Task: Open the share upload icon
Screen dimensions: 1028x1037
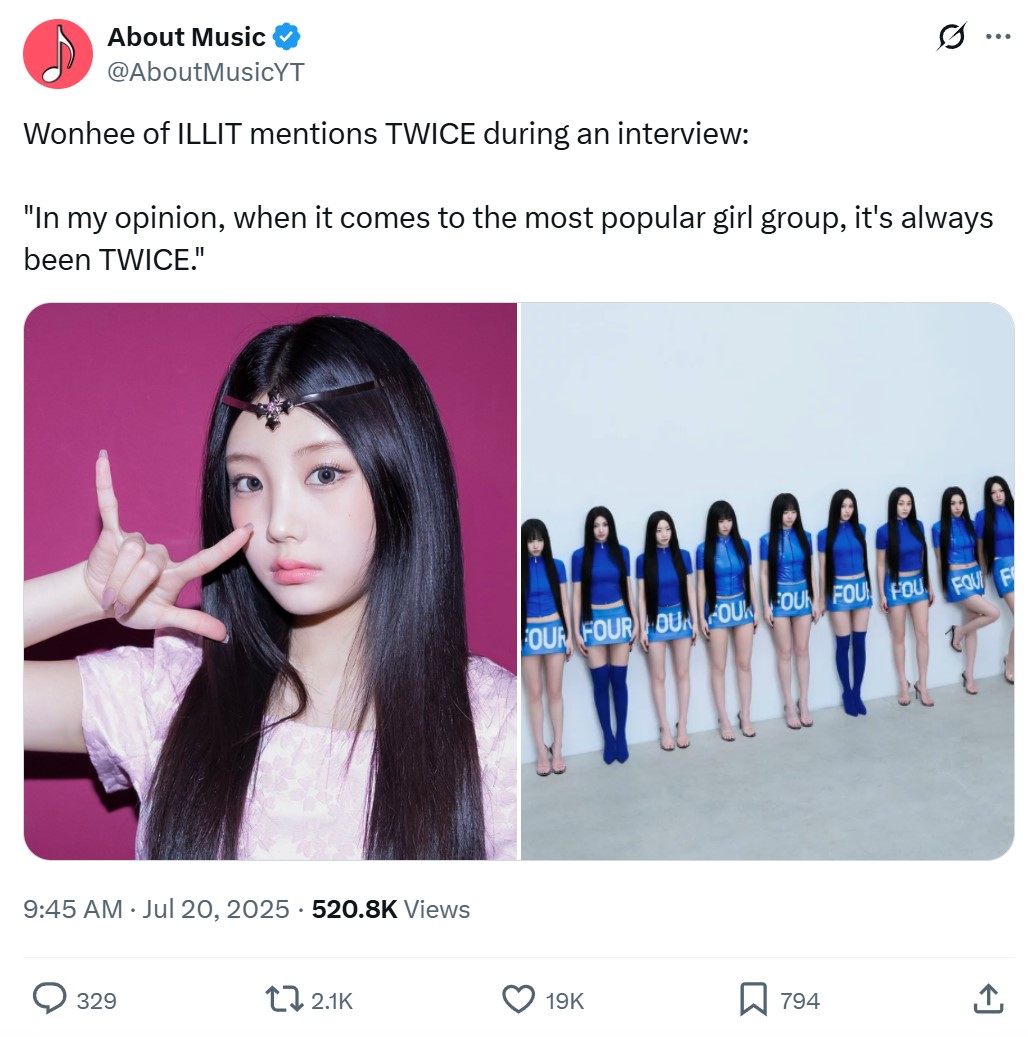Action: click(988, 999)
